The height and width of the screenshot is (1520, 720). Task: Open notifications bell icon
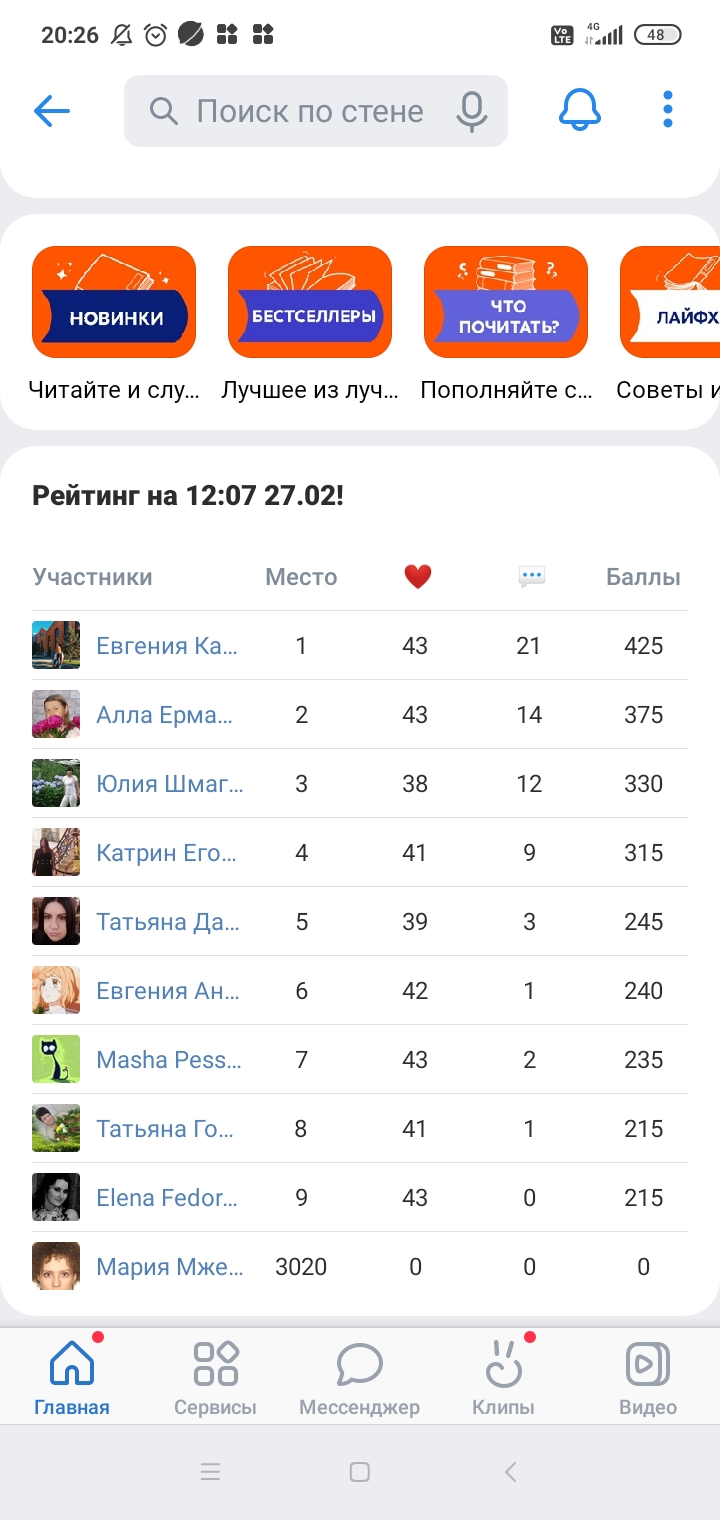pos(580,110)
